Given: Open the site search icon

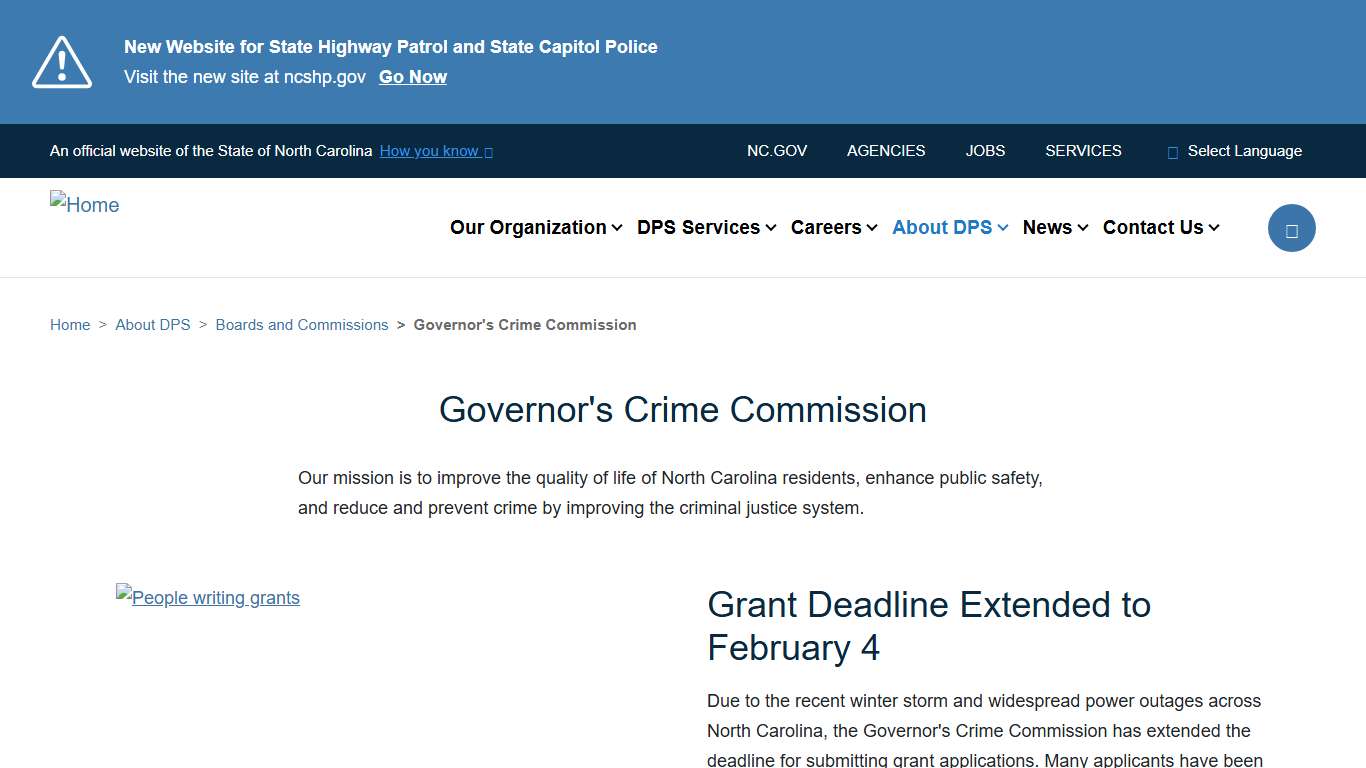Looking at the screenshot, I should pos(1291,227).
